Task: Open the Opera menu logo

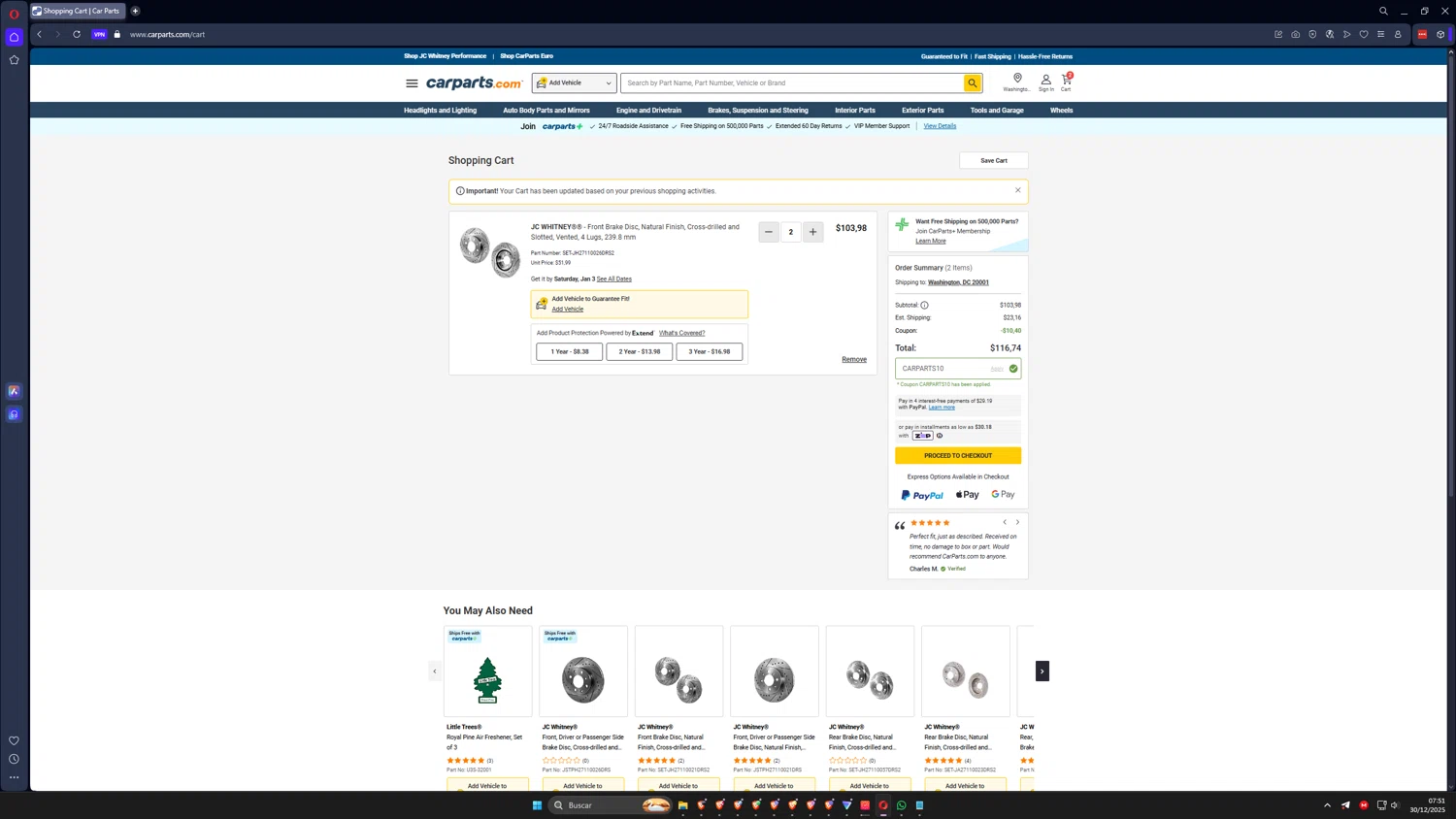Action: (x=14, y=14)
